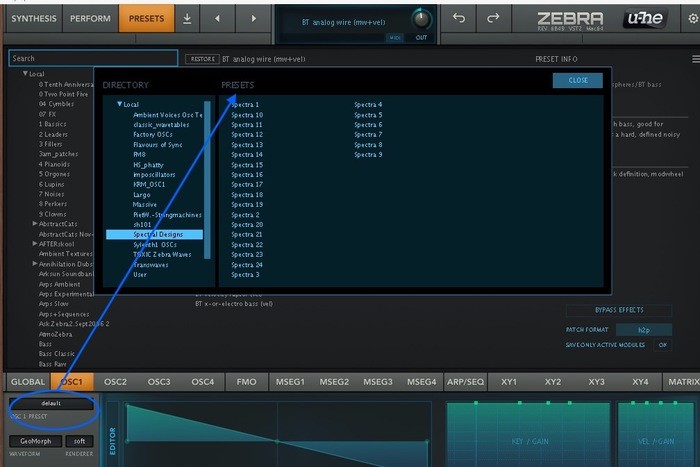700x467 pixels.
Task: Open the OSC2 tab
Action: tap(115, 382)
